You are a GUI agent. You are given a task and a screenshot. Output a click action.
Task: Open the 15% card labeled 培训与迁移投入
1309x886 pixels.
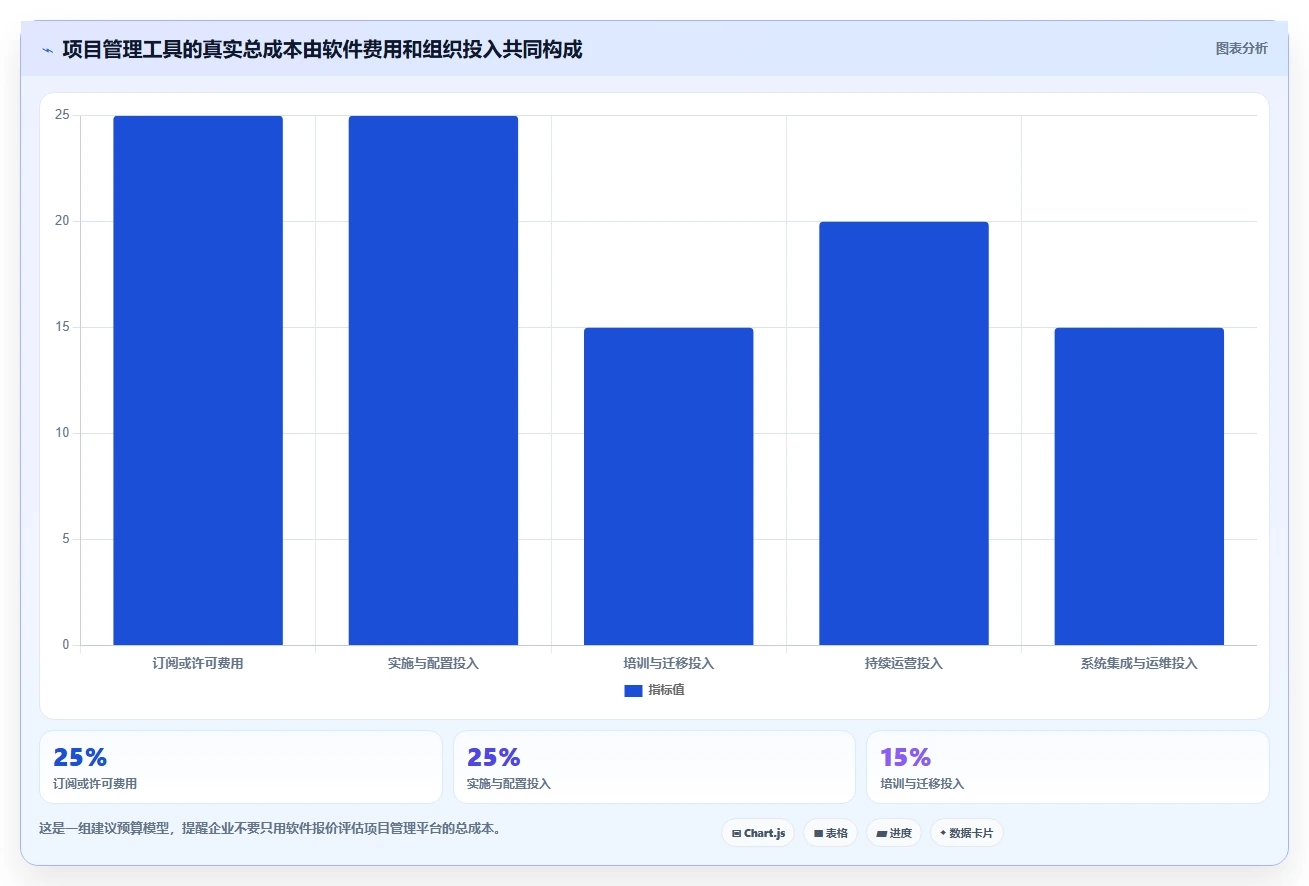click(x=1068, y=767)
